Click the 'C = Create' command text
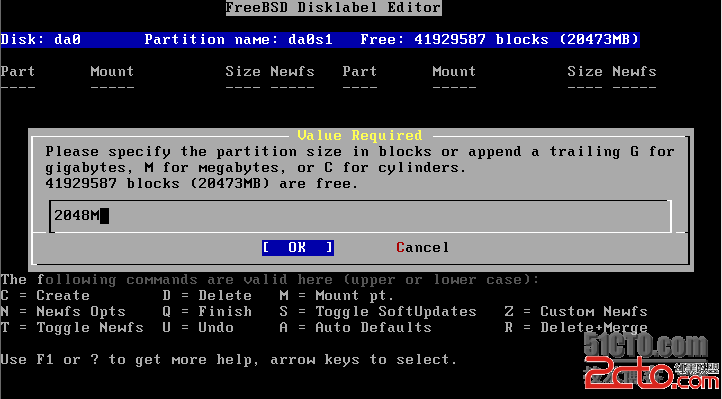Screen dimensions: 722x399 click(45, 295)
